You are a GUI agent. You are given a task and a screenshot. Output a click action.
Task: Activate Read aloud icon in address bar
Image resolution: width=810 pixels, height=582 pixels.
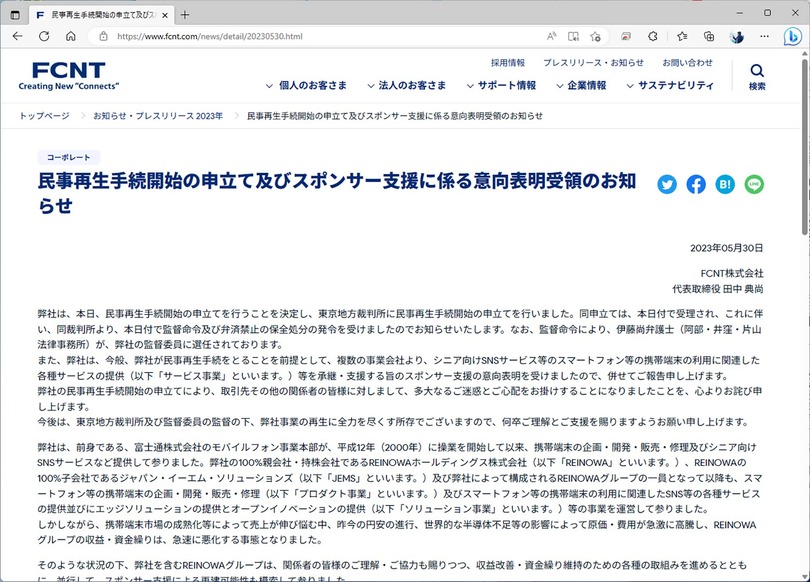[x=552, y=36]
